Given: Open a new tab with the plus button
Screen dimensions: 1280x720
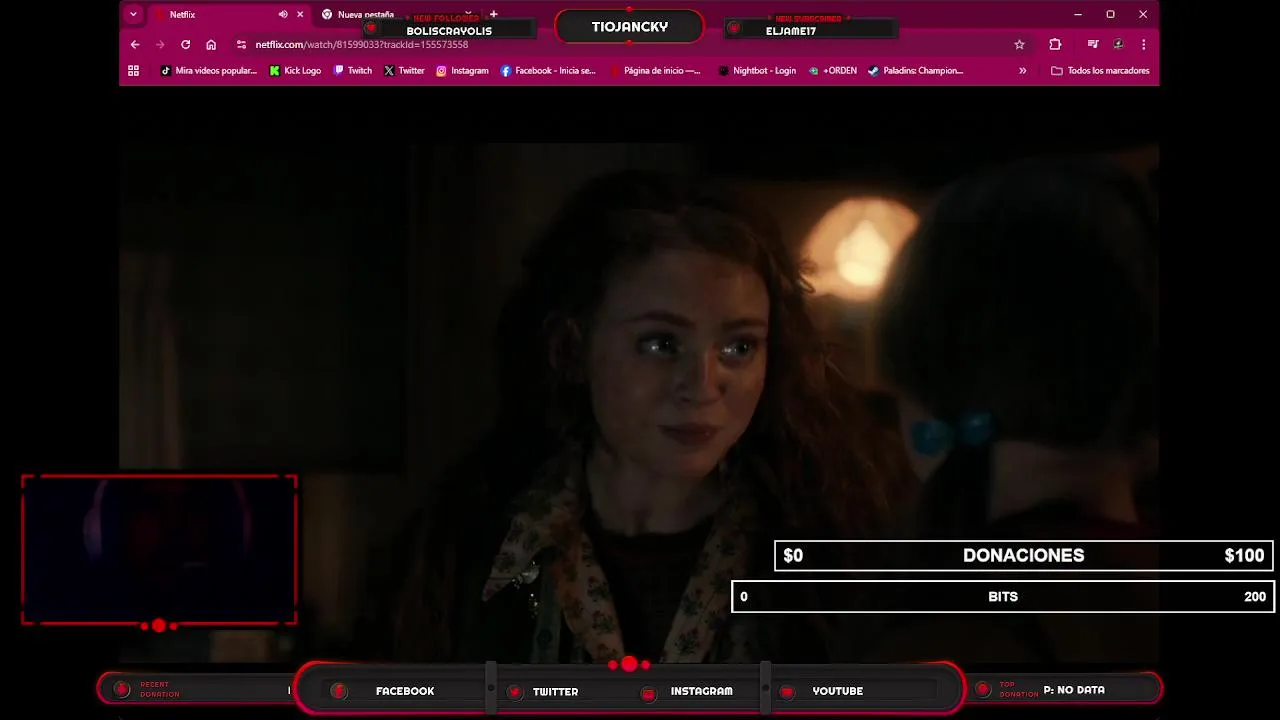Looking at the screenshot, I should point(493,14).
